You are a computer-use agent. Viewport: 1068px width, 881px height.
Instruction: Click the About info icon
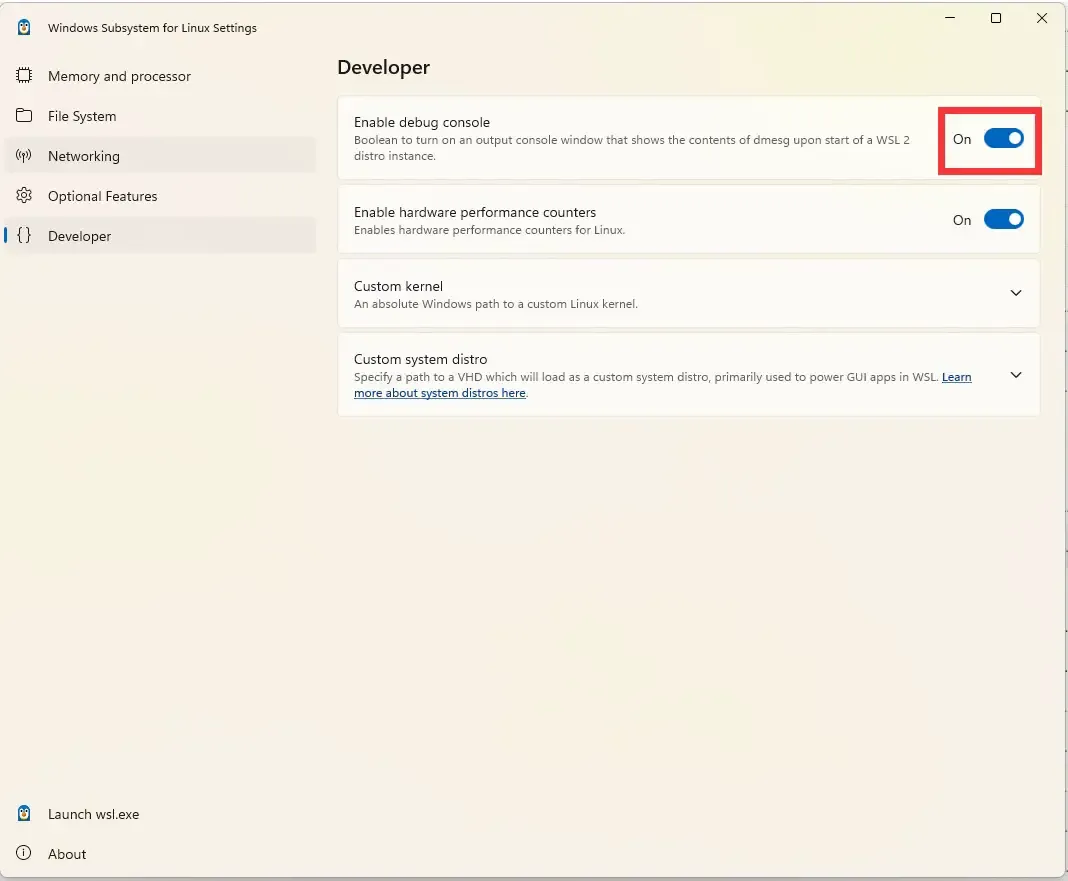coord(23,854)
